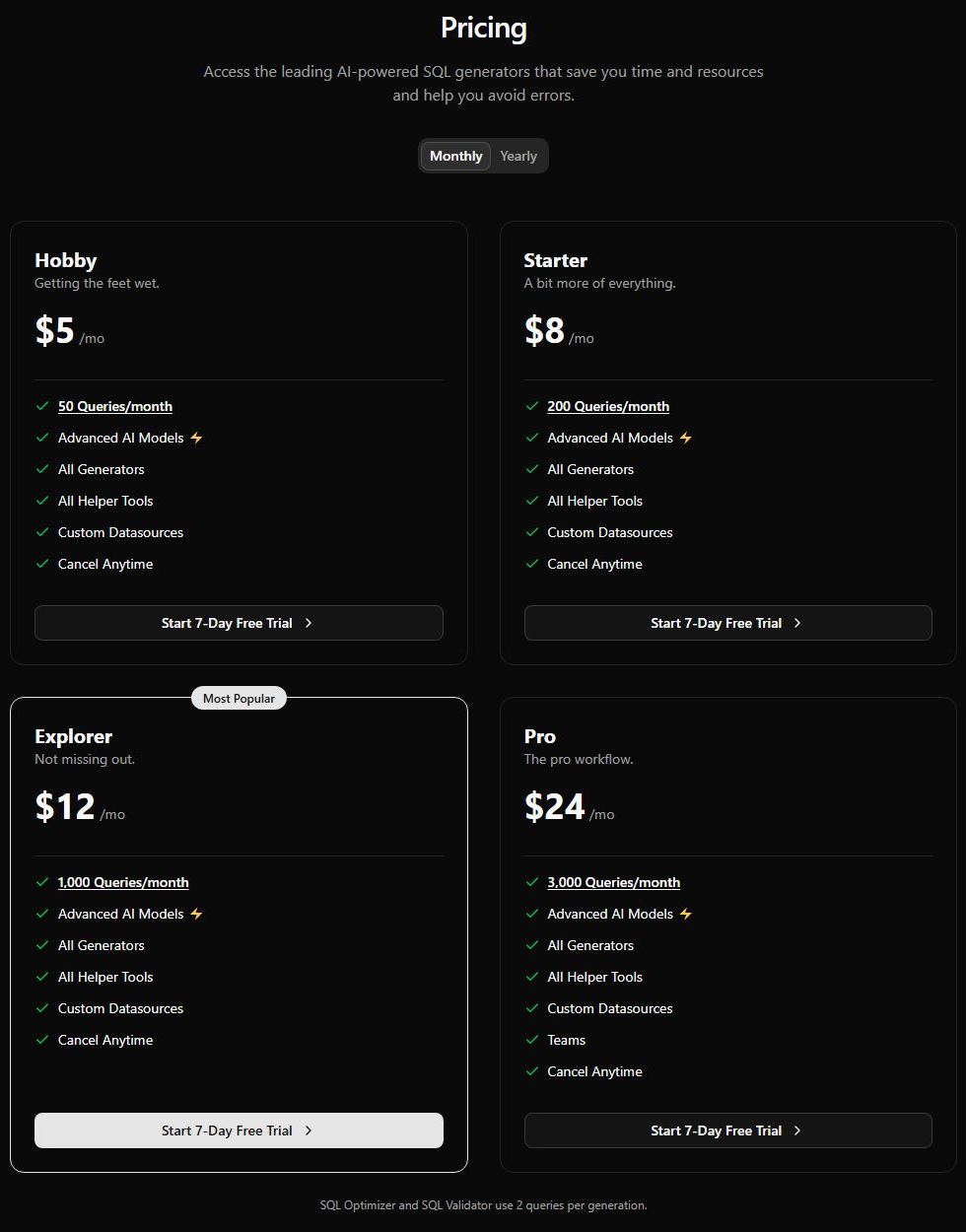966x1232 pixels.
Task: Click checkmark beside Starter's 200 Queries/month
Action: point(532,406)
